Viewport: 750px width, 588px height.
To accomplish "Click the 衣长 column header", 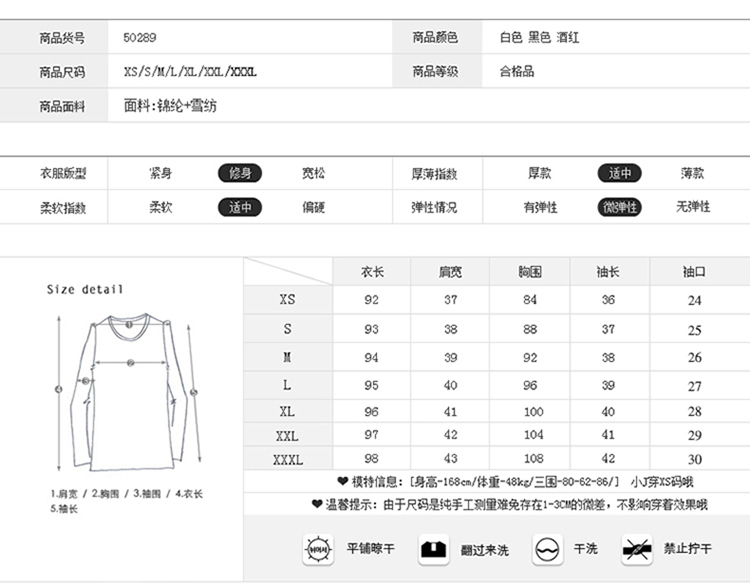I will click(x=372, y=272).
